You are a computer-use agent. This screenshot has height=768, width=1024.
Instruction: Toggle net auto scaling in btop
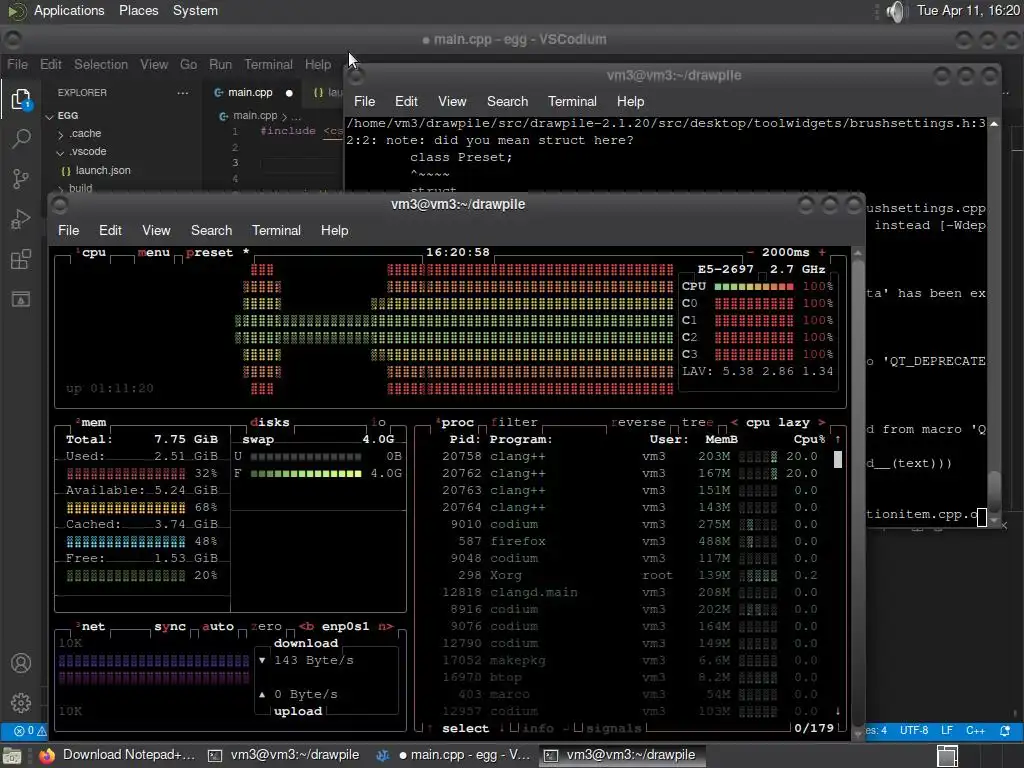click(x=217, y=627)
